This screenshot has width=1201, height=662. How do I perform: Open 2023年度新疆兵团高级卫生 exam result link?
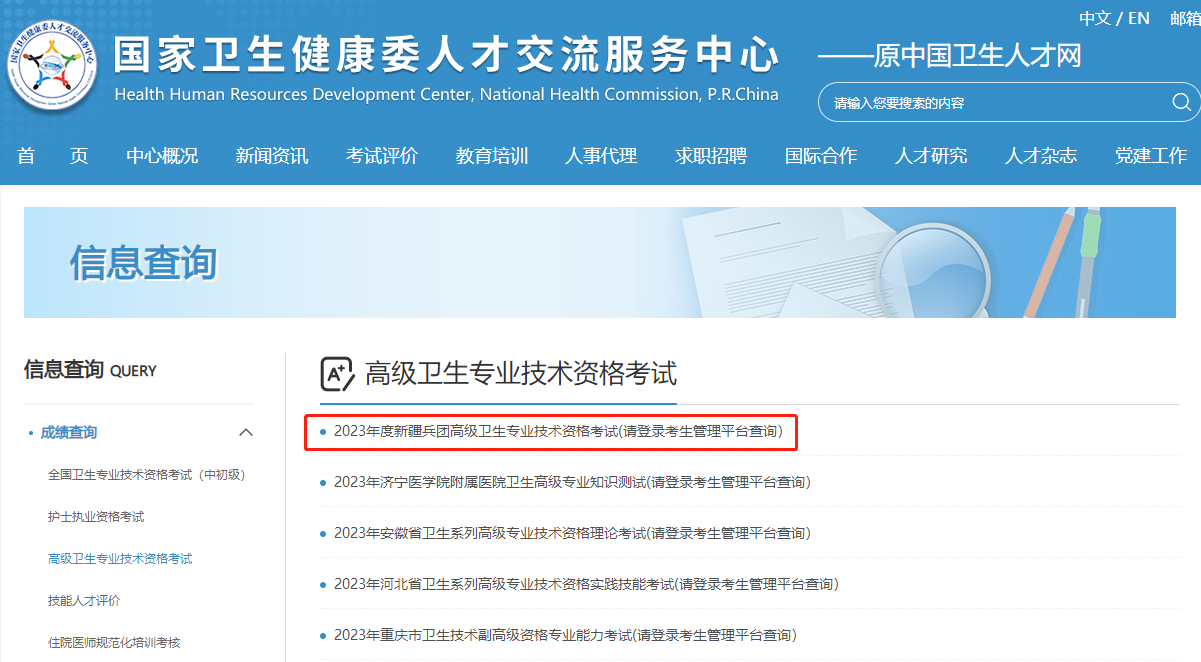[557, 432]
